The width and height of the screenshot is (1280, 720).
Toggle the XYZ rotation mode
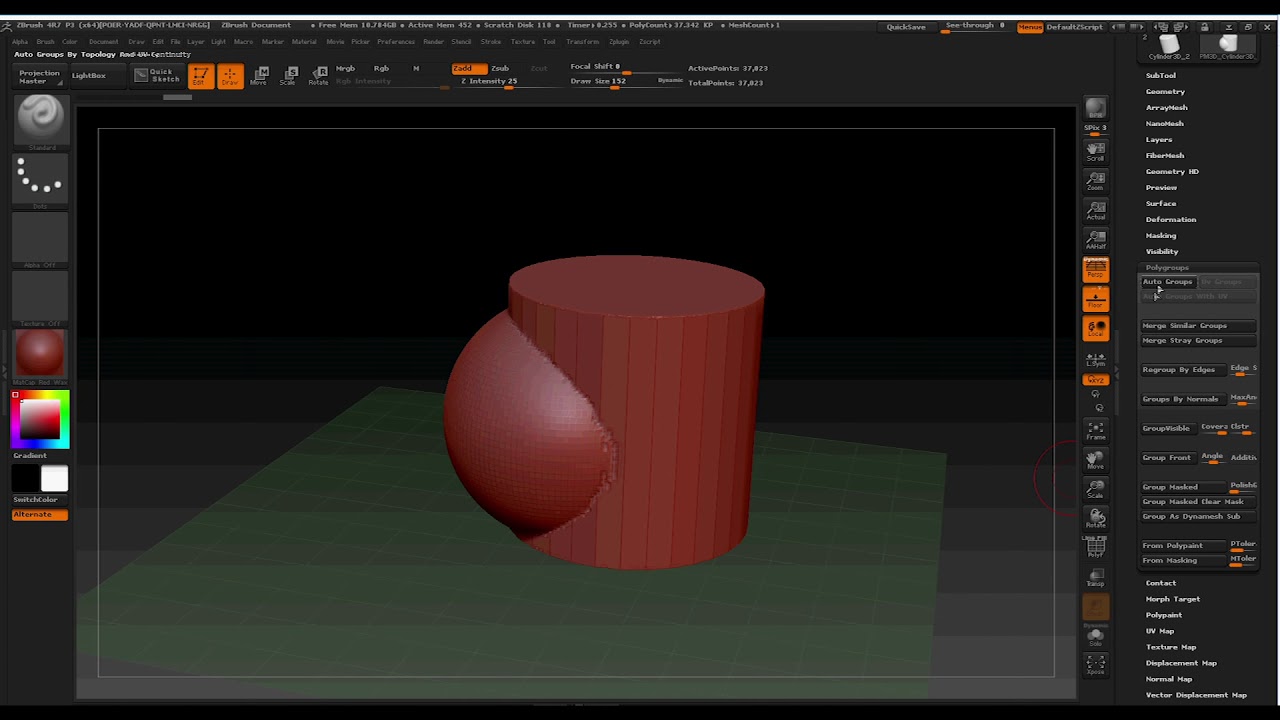pos(1096,380)
